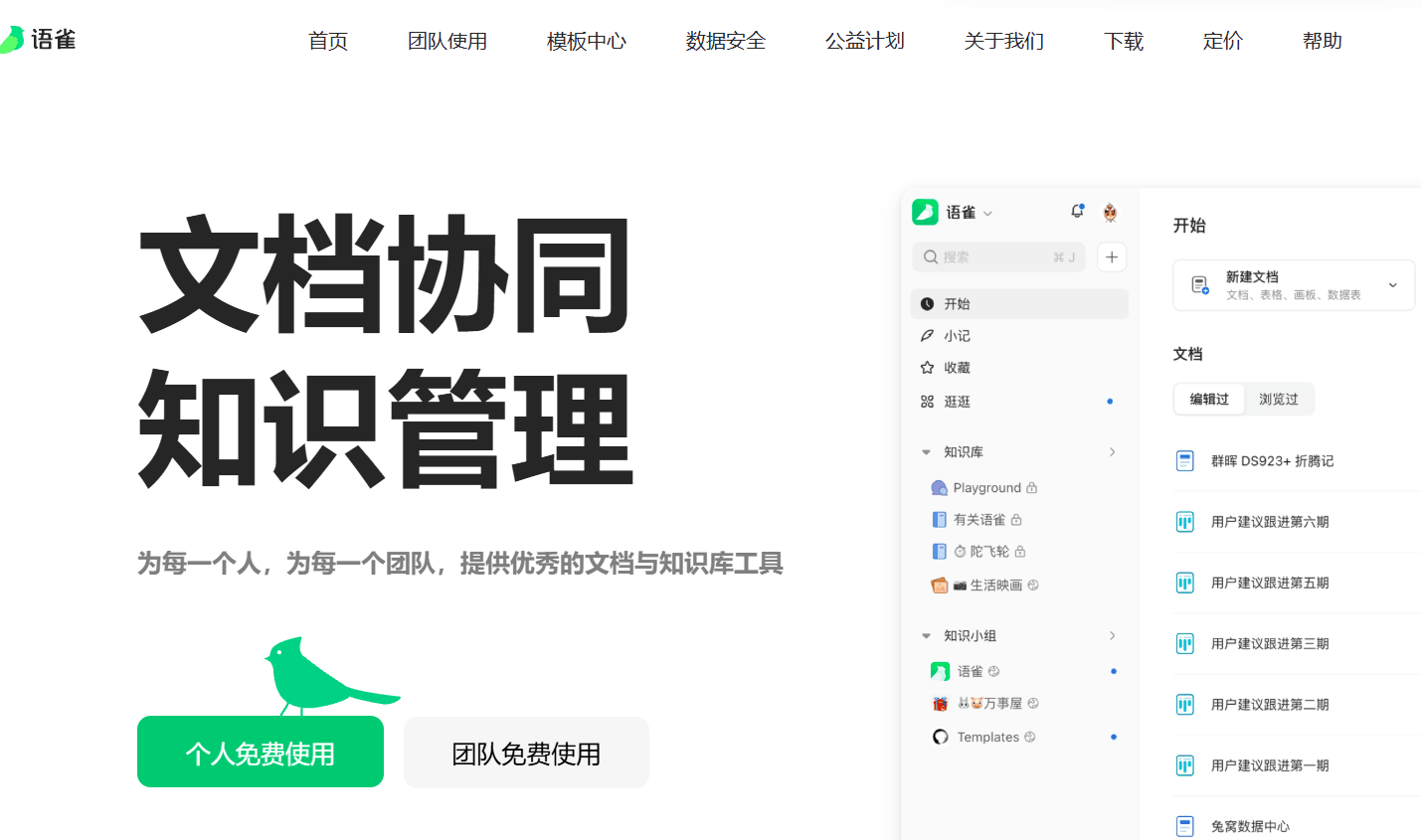
Task: Click the 团队免费使用 button
Action: tap(526, 753)
